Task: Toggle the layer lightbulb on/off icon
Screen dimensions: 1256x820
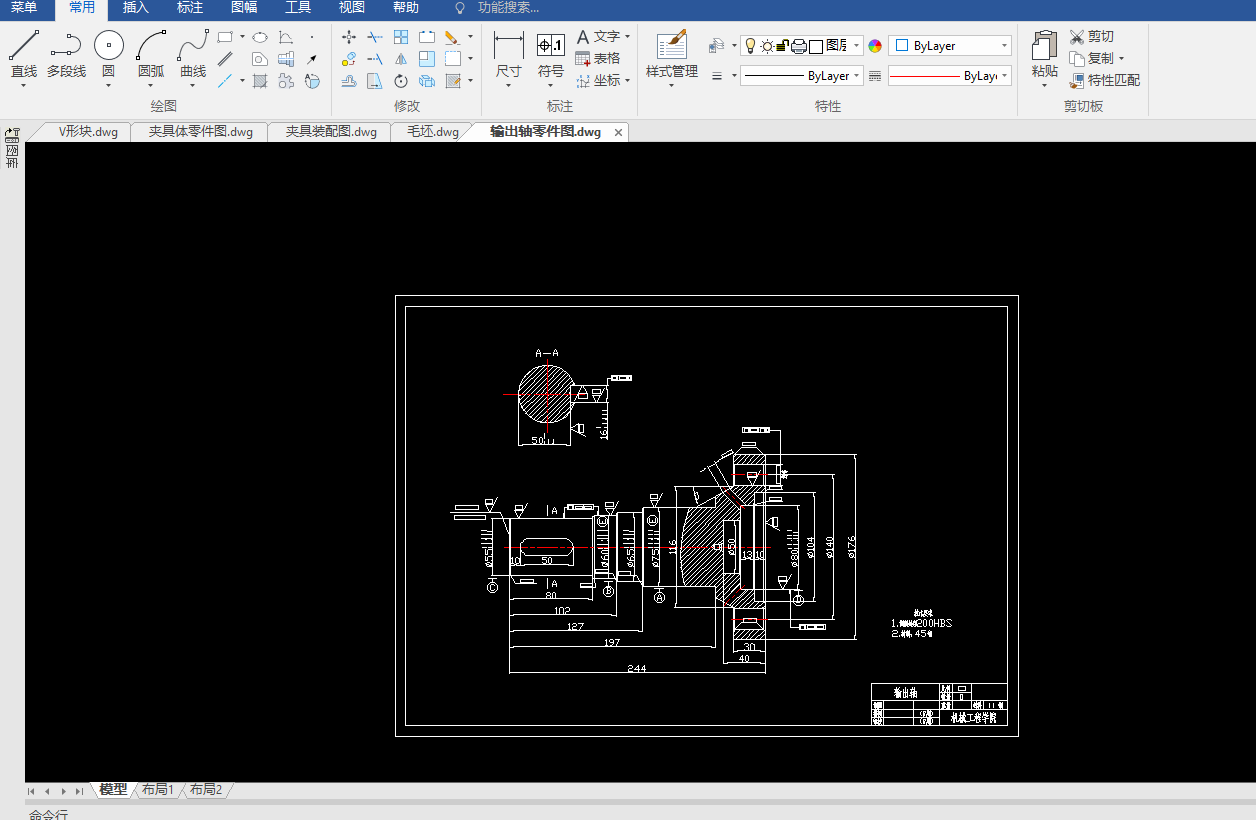Action: (x=750, y=46)
